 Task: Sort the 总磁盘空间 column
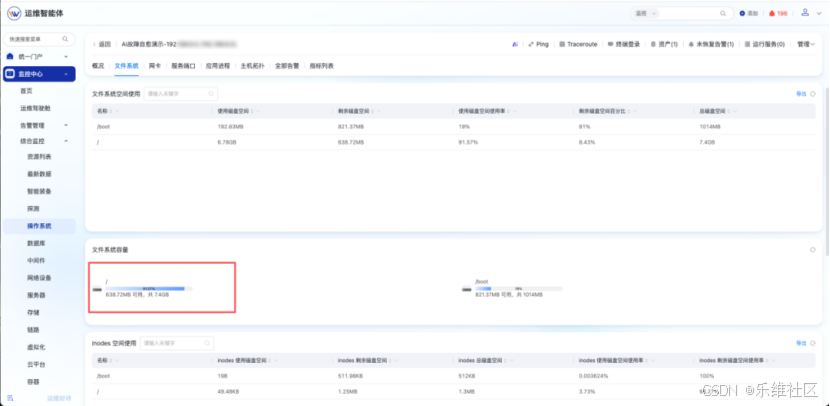pyautogui.click(x=727, y=111)
